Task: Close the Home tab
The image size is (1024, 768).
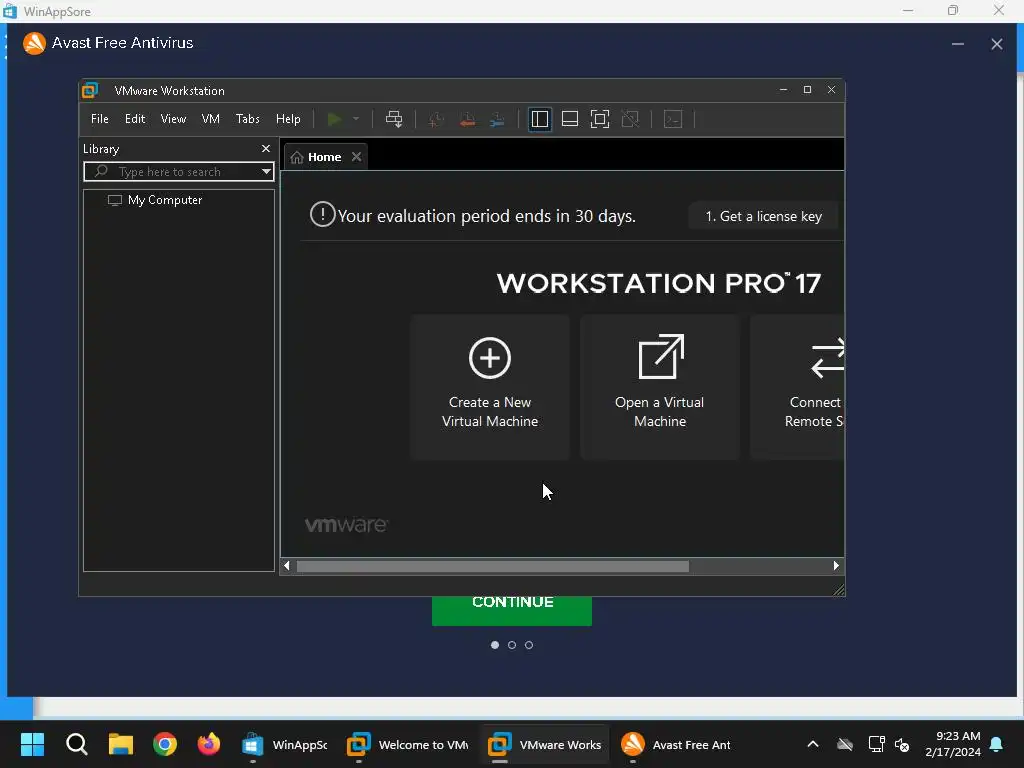Action: click(x=356, y=157)
